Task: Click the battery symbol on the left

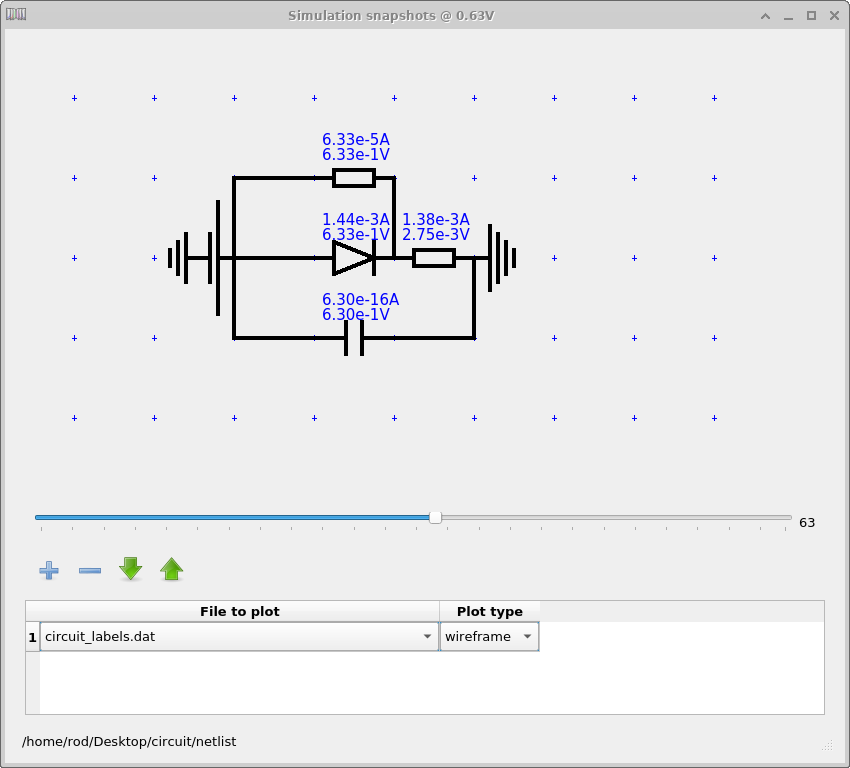Action: coord(190,258)
